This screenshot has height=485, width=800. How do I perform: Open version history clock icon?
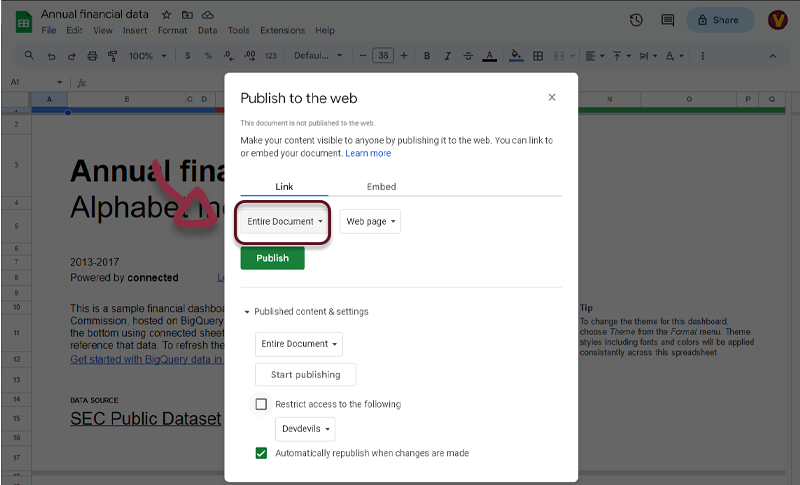tap(636, 20)
